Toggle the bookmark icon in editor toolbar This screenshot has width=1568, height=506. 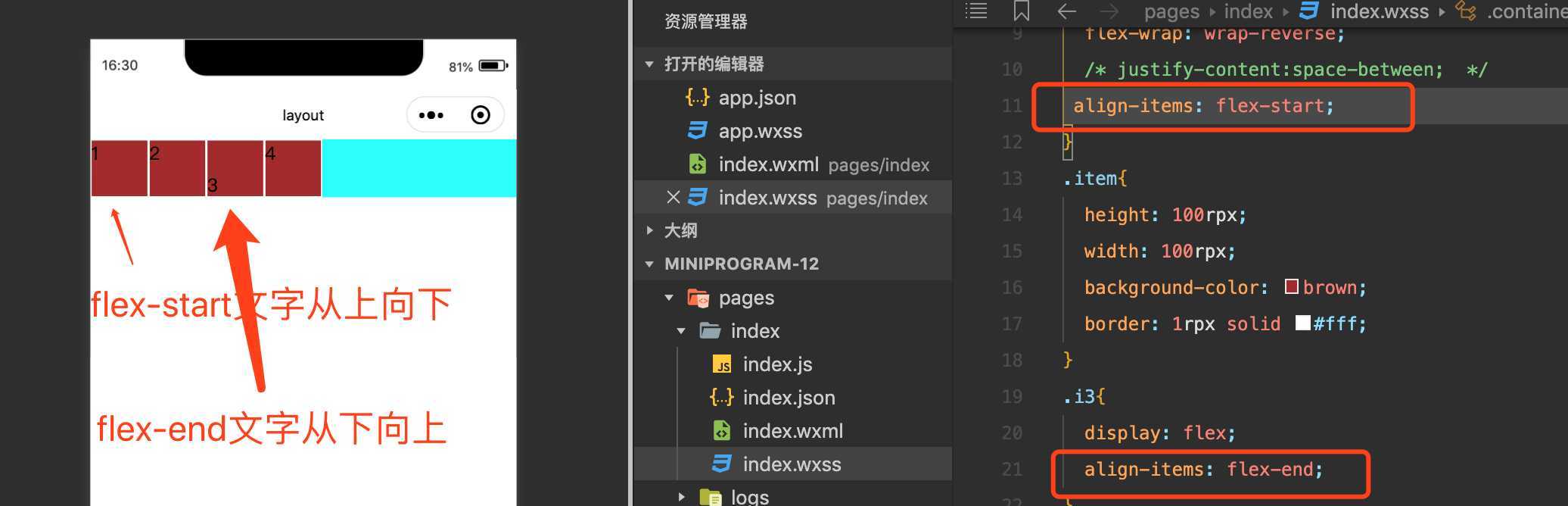(x=1022, y=11)
